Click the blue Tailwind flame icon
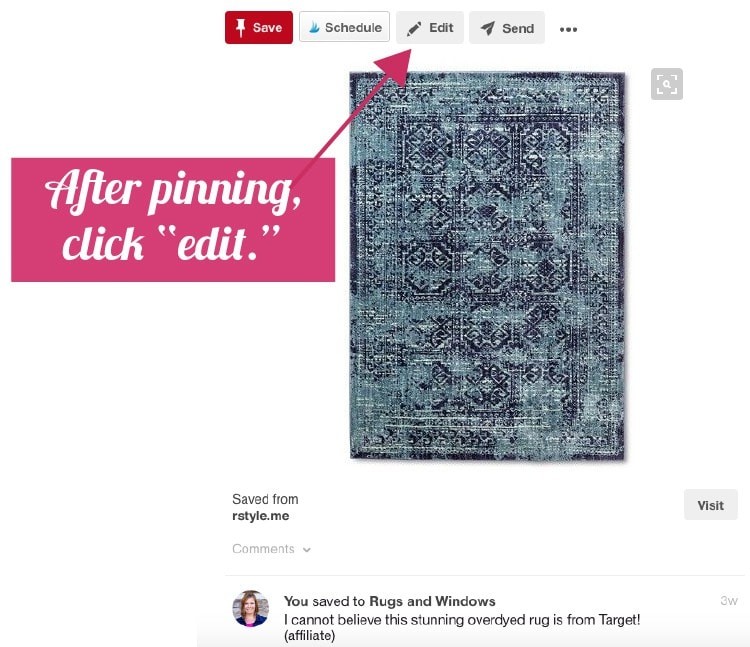Image resolution: width=750 pixels, height=647 pixels. click(x=314, y=27)
